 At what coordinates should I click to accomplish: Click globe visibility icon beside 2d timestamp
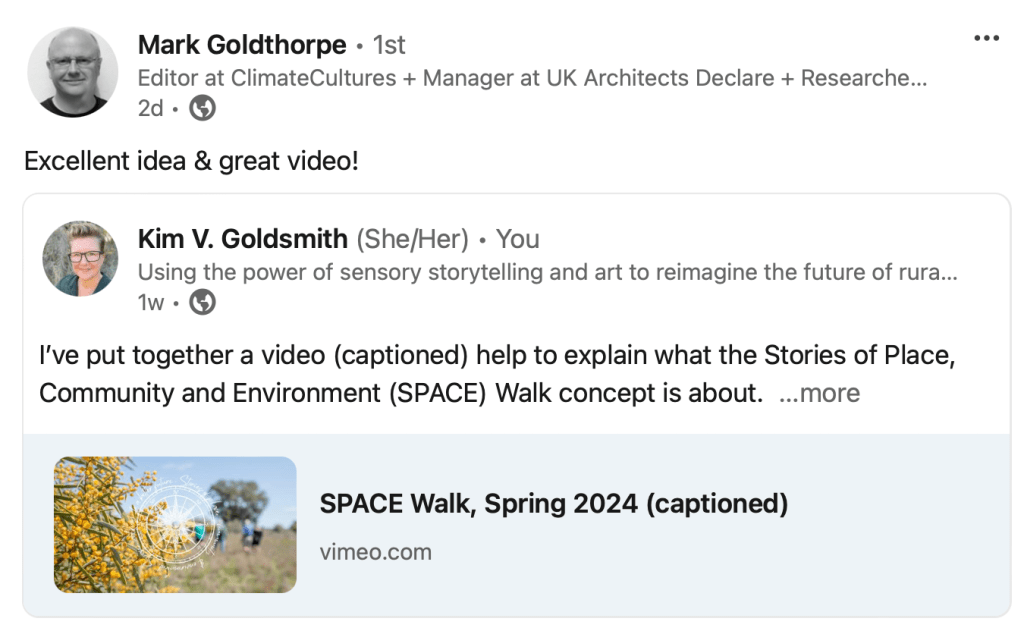pos(203,108)
